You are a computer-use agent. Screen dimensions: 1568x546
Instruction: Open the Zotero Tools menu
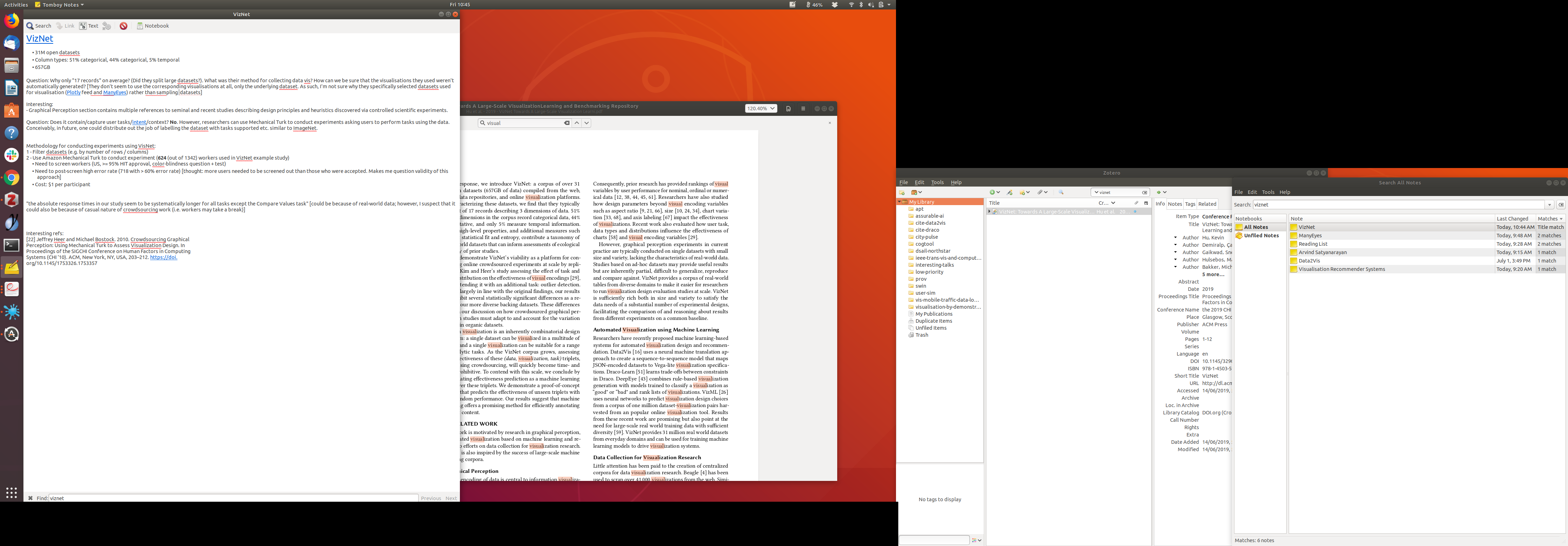coord(937,183)
